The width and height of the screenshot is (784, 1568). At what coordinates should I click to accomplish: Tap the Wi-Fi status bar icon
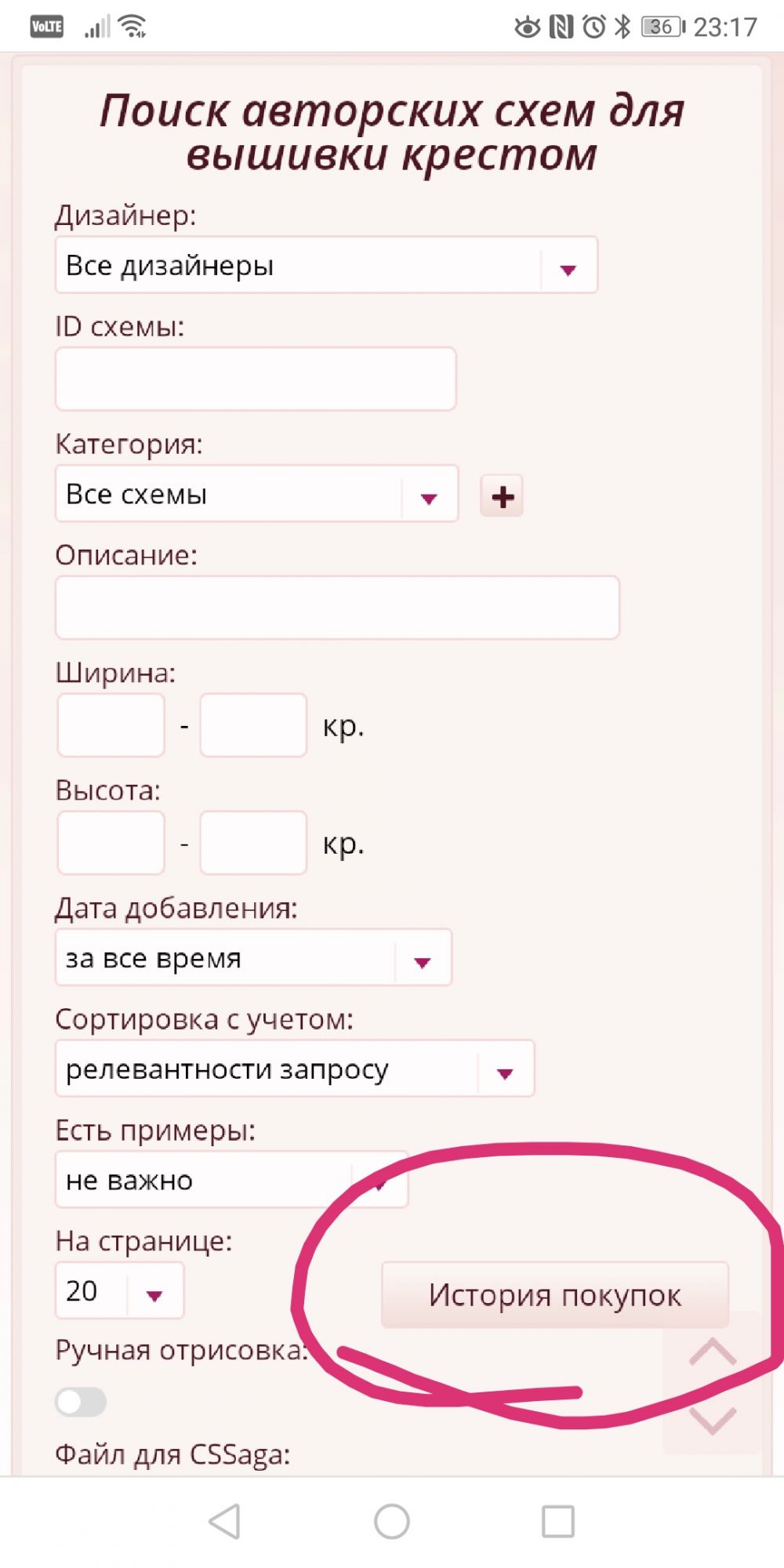point(133,27)
